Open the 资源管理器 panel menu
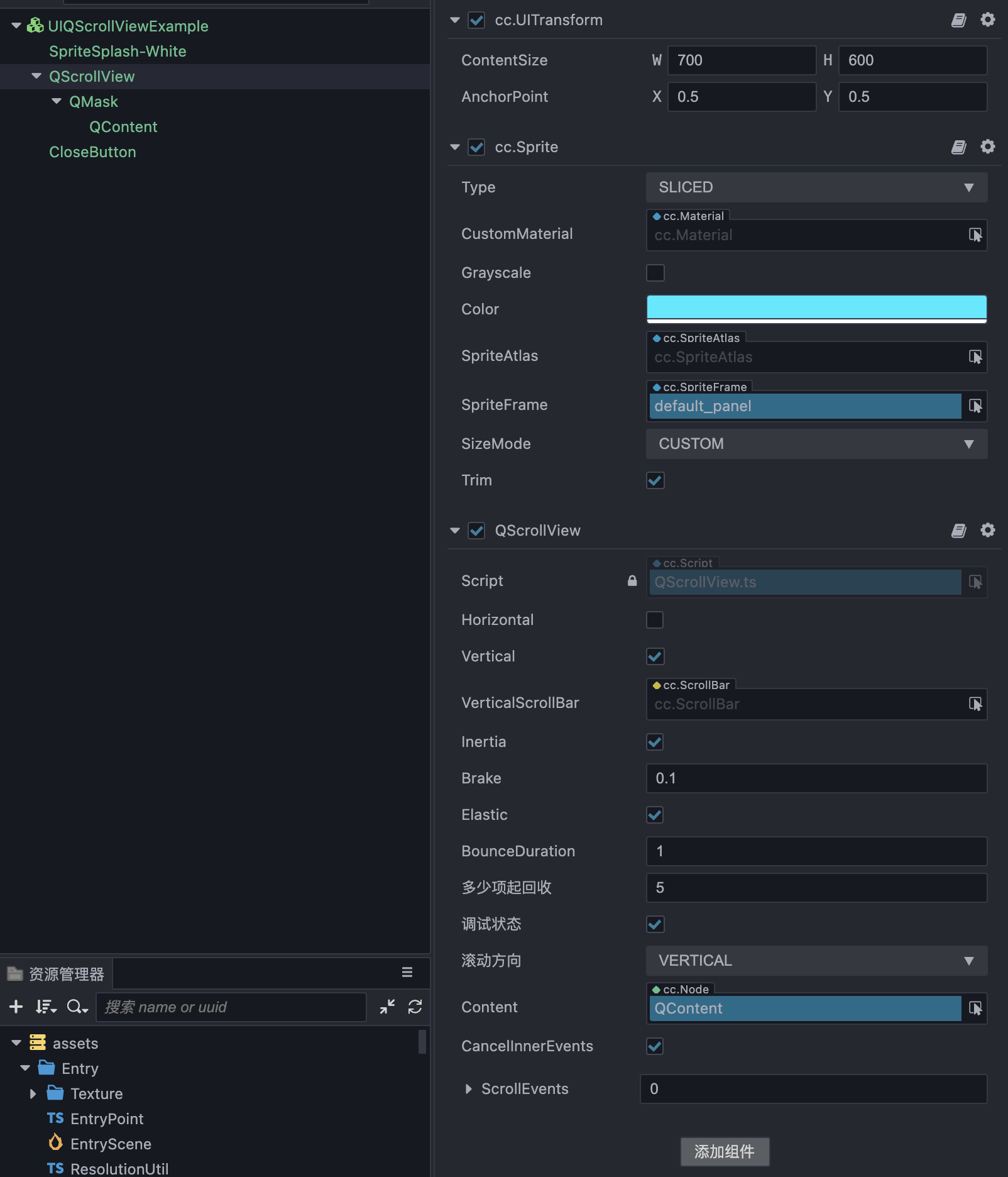This screenshot has height=1177, width=1008. (407, 973)
